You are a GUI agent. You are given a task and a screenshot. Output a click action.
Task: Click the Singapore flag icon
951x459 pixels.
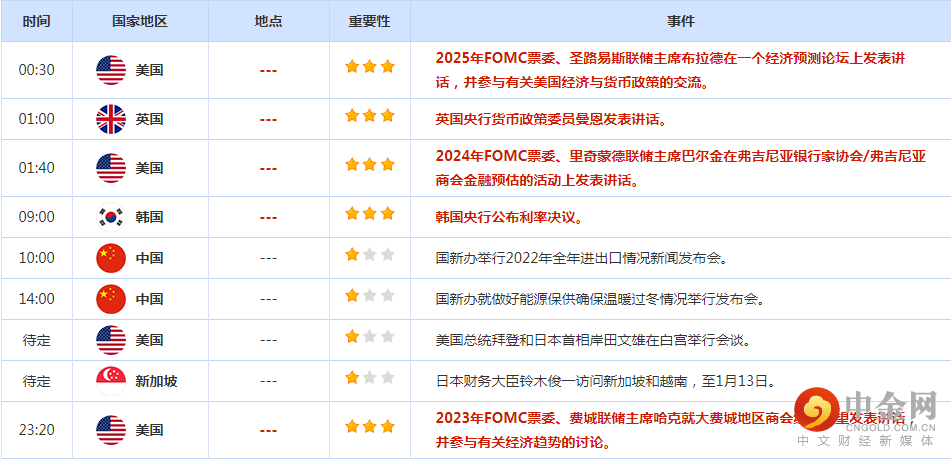[x=111, y=381]
